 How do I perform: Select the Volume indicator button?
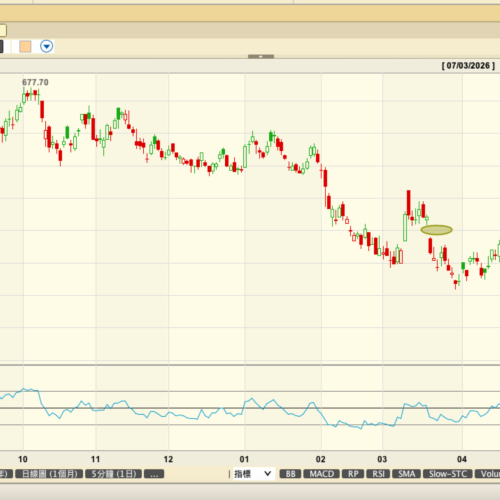[487, 474]
